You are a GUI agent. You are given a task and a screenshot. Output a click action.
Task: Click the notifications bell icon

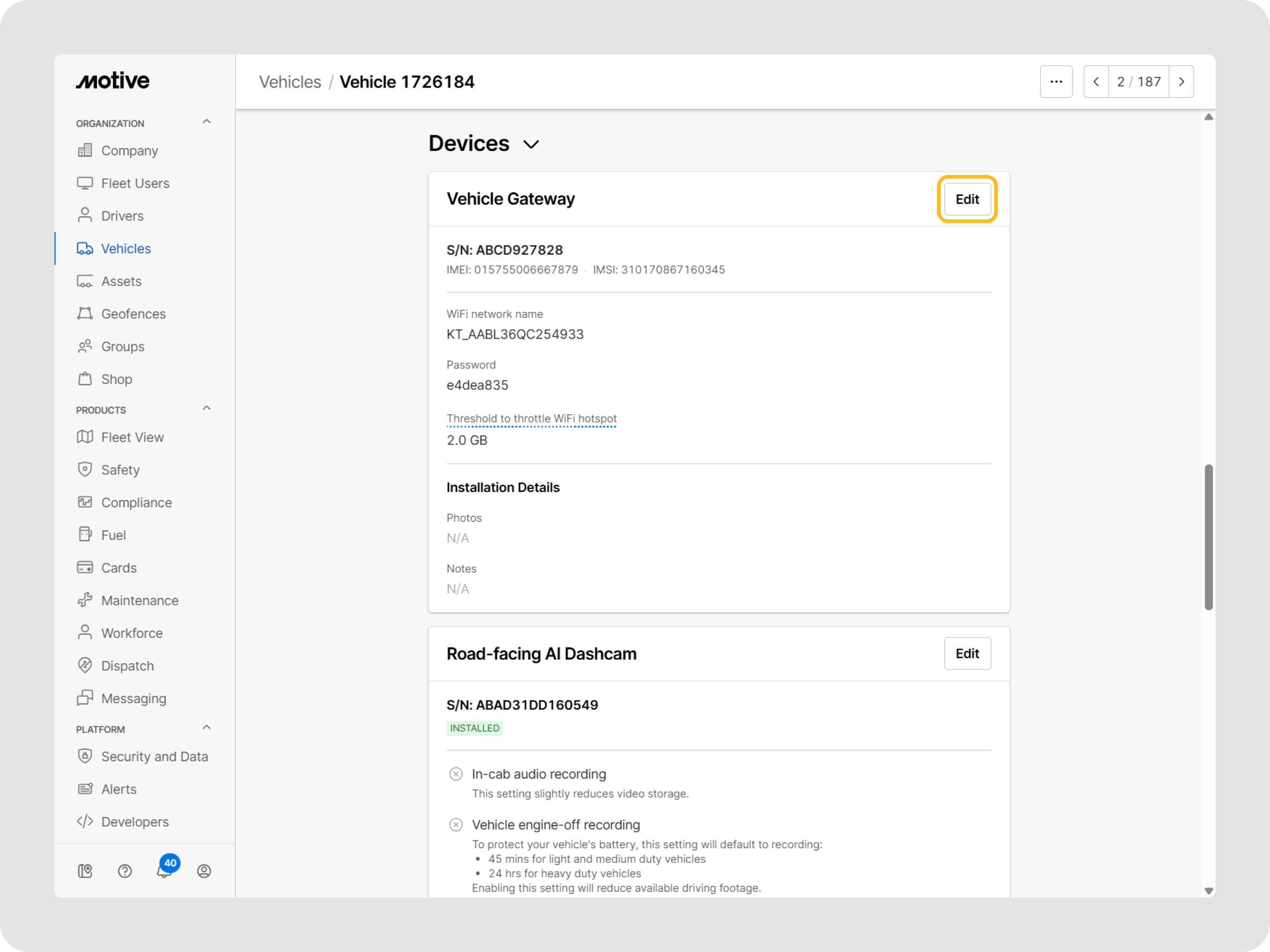pyautogui.click(x=164, y=871)
